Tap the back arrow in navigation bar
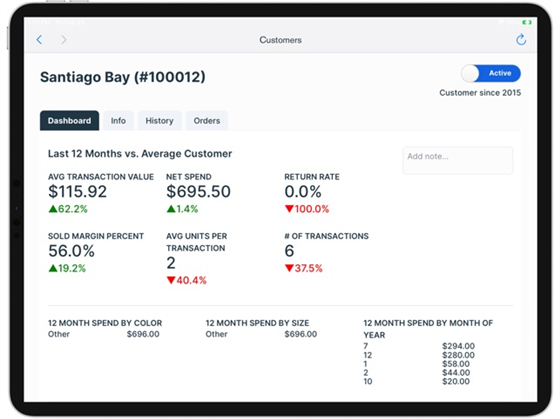Image resolution: width=560 pixels, height=419 pixels. pos(39,40)
